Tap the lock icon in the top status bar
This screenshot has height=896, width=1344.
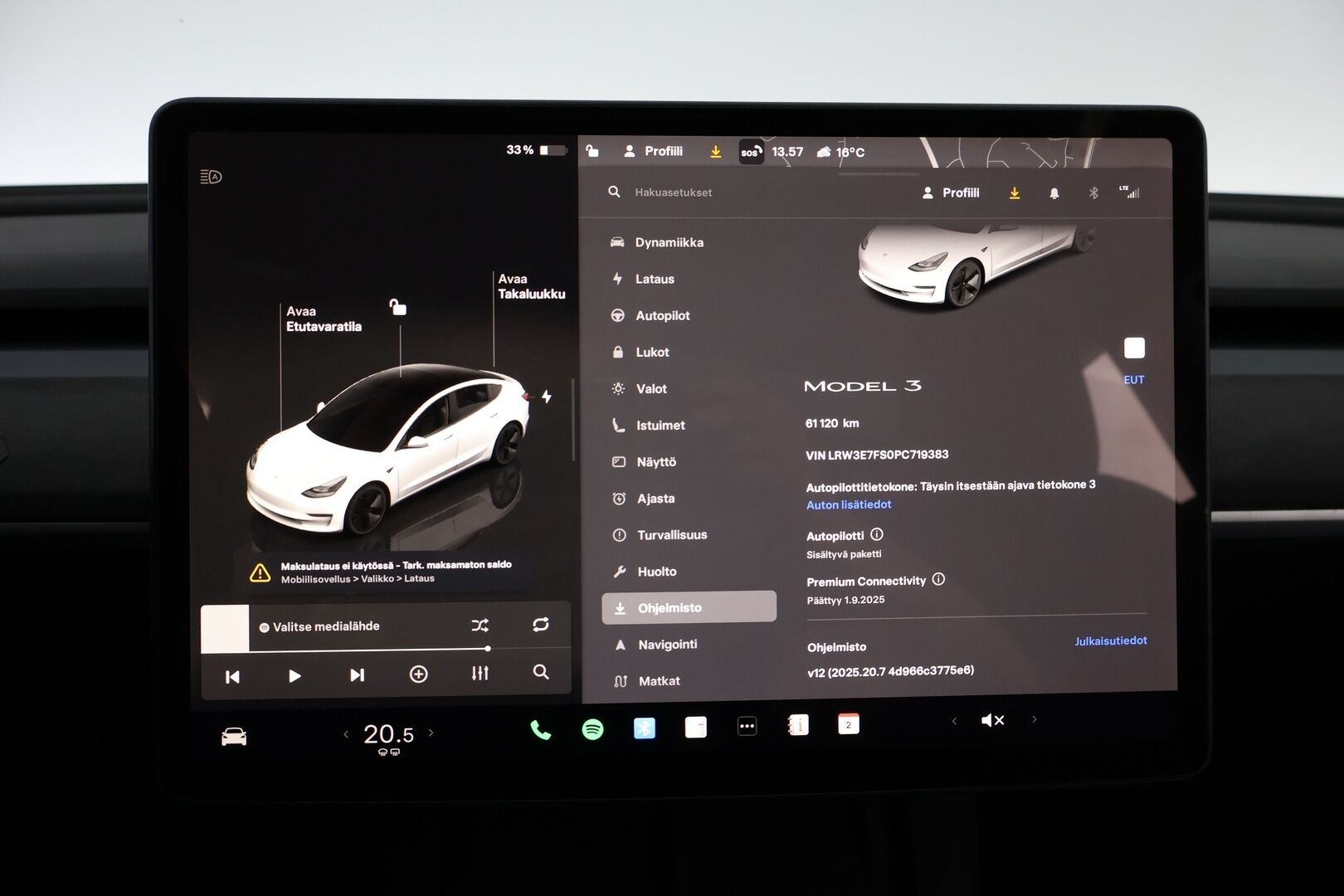pos(592,150)
